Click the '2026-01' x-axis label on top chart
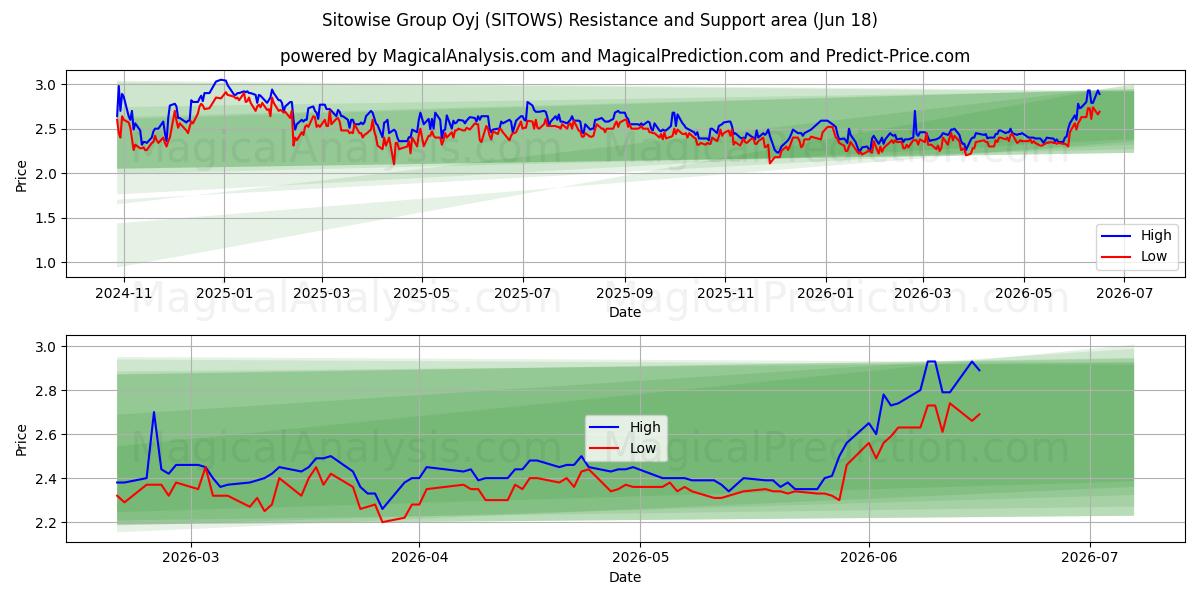Viewport: 1200px width, 600px height. 826,294
